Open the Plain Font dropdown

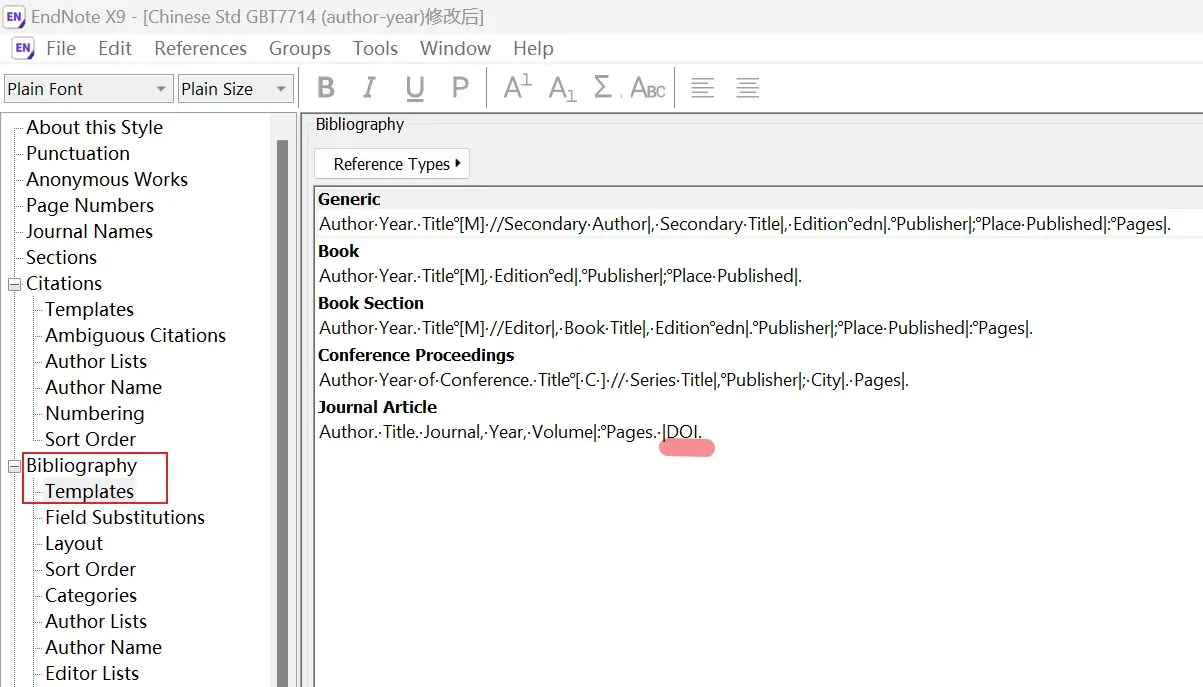(x=88, y=89)
